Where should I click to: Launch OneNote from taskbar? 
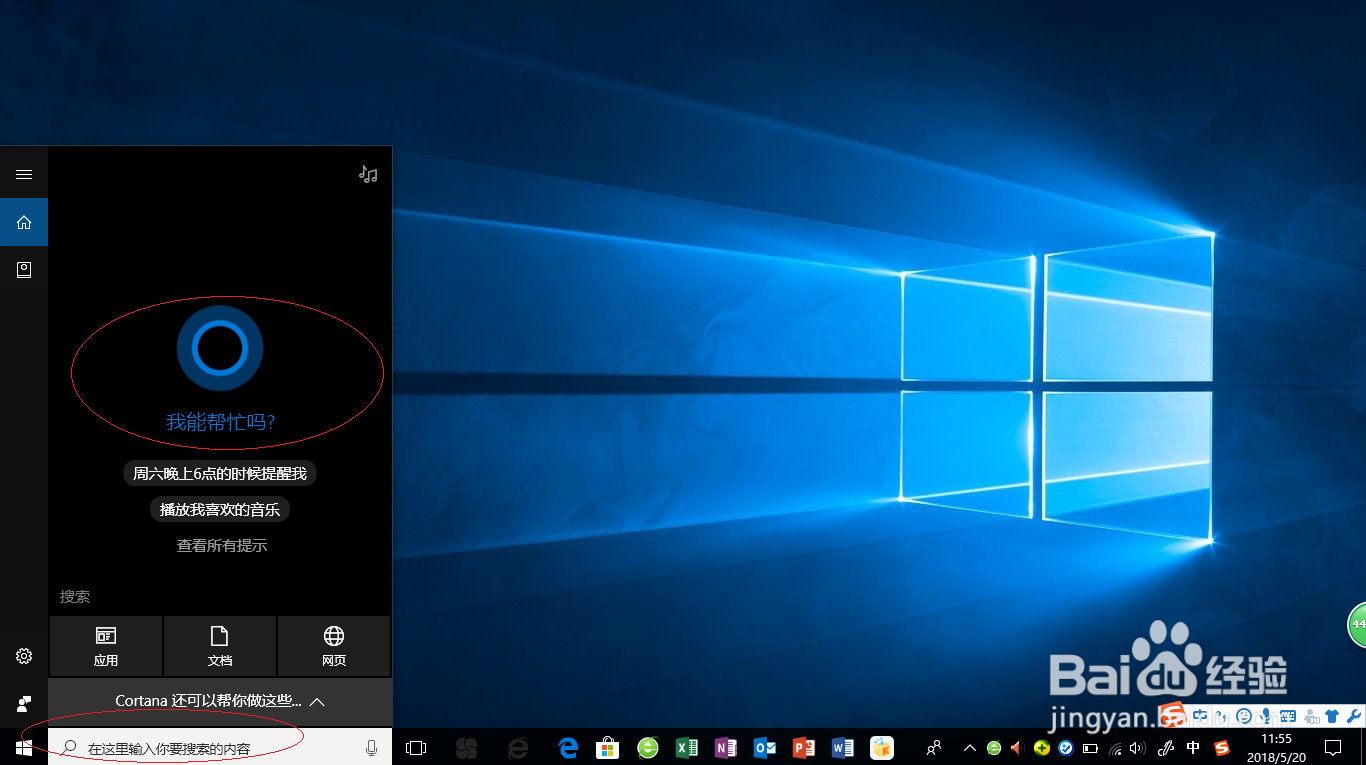[726, 748]
